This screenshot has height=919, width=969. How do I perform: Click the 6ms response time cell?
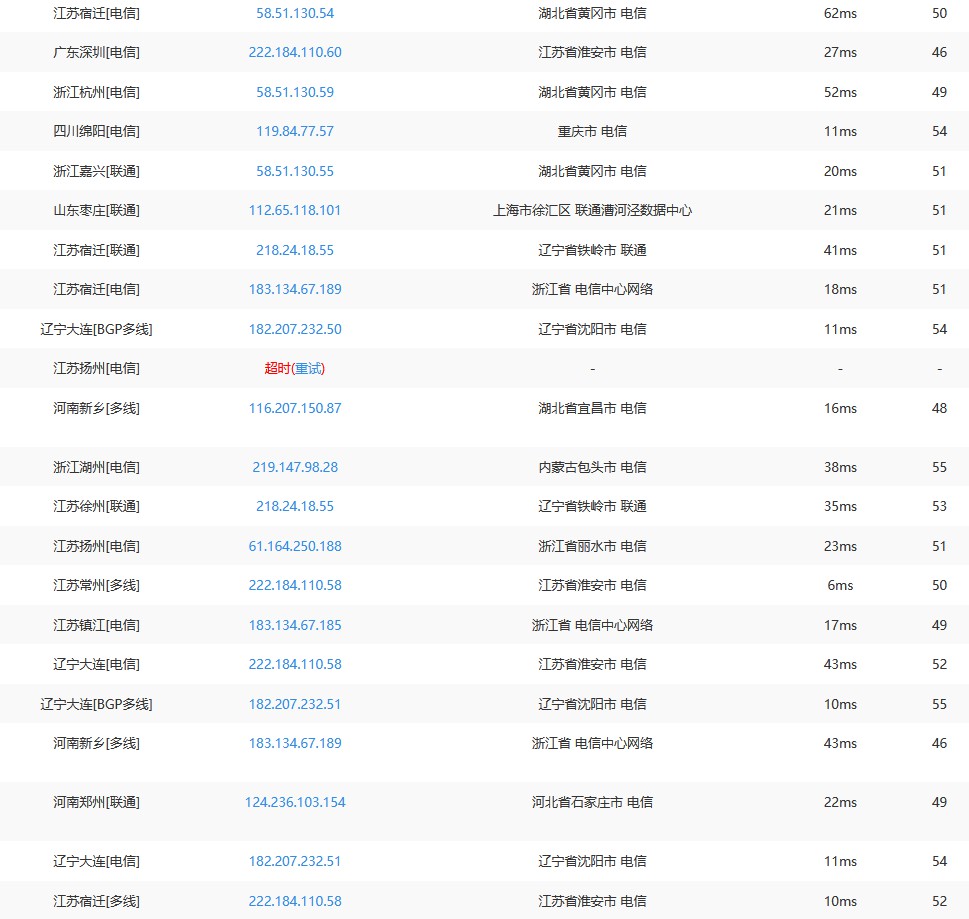pos(840,585)
